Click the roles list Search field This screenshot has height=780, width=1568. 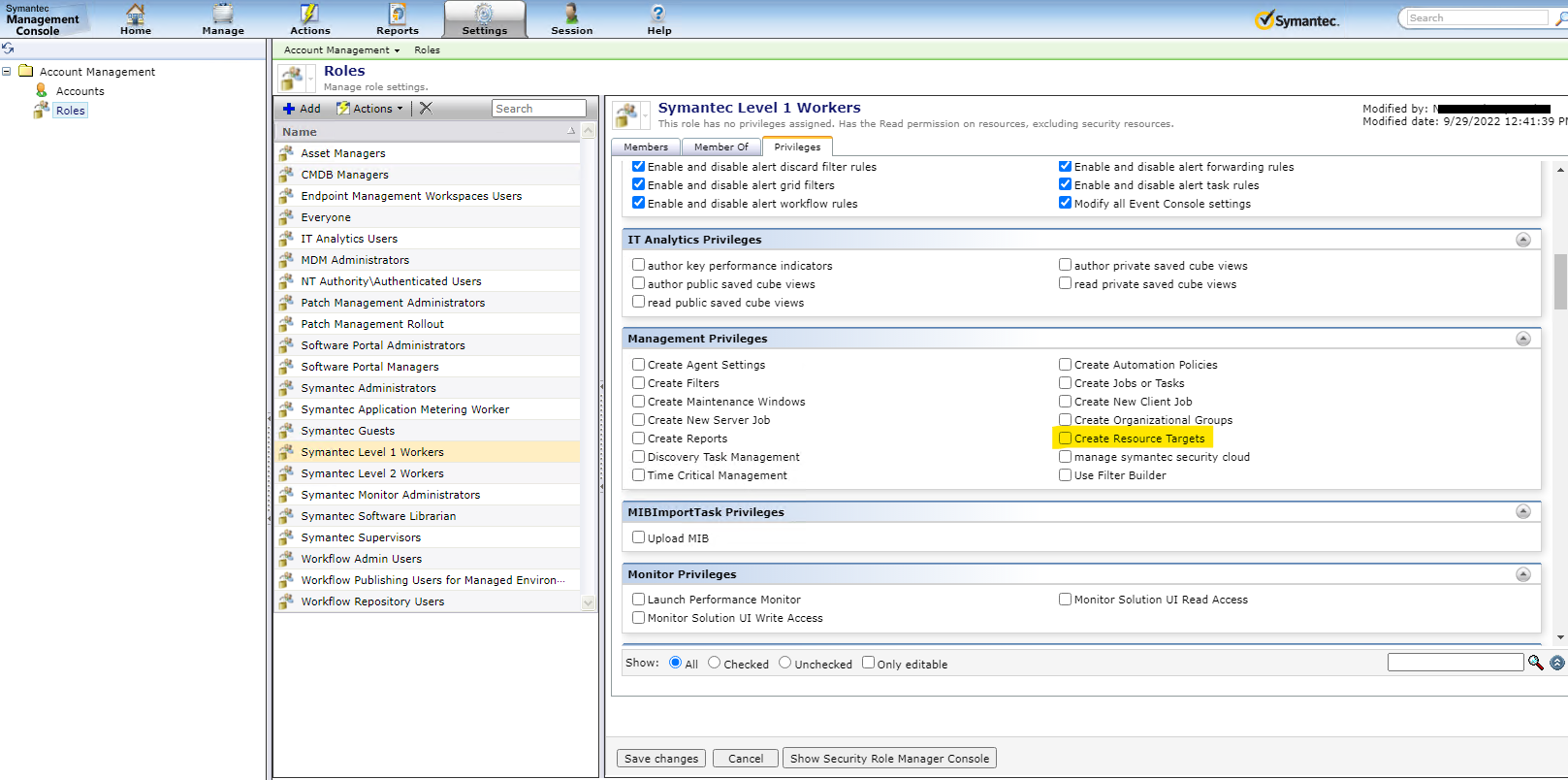click(538, 109)
